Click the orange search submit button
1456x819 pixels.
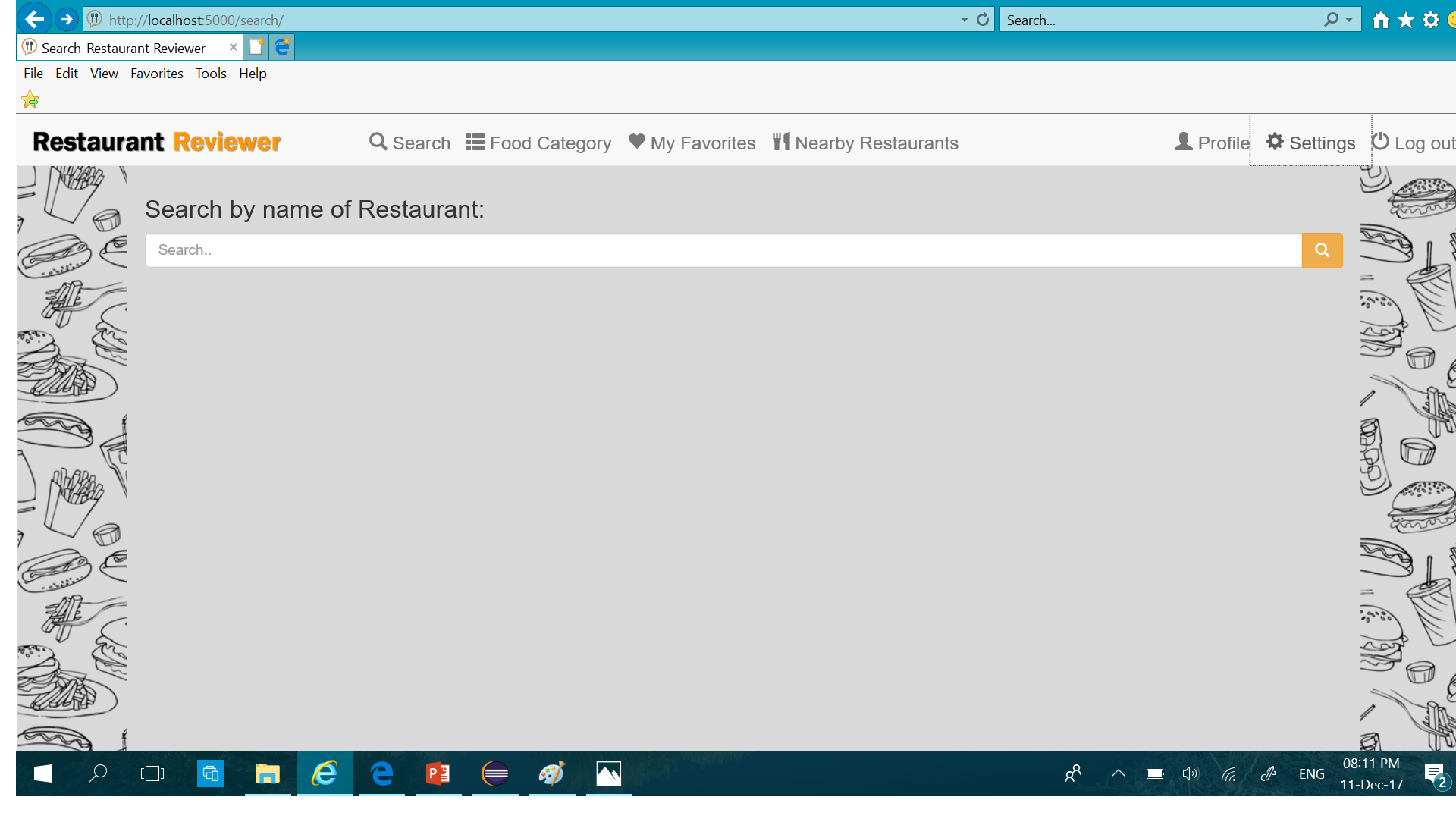(x=1322, y=250)
